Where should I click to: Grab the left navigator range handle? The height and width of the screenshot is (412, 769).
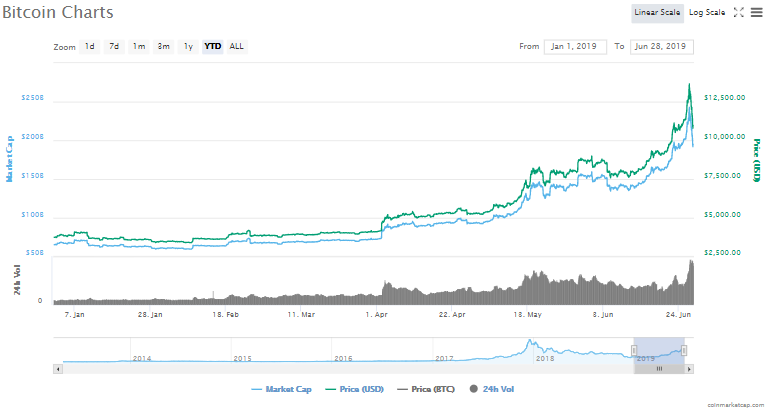[634, 350]
